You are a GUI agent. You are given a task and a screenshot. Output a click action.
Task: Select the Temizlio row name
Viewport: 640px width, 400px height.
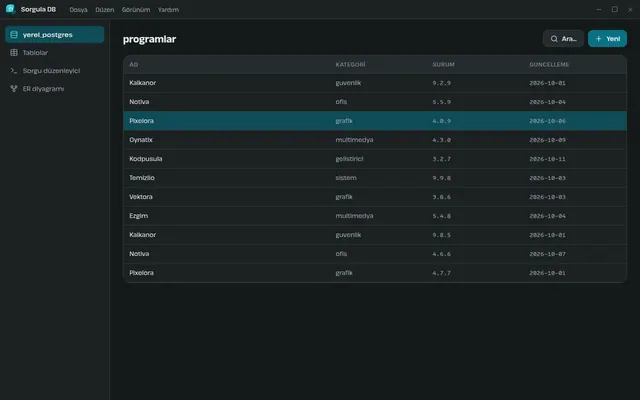(142, 178)
